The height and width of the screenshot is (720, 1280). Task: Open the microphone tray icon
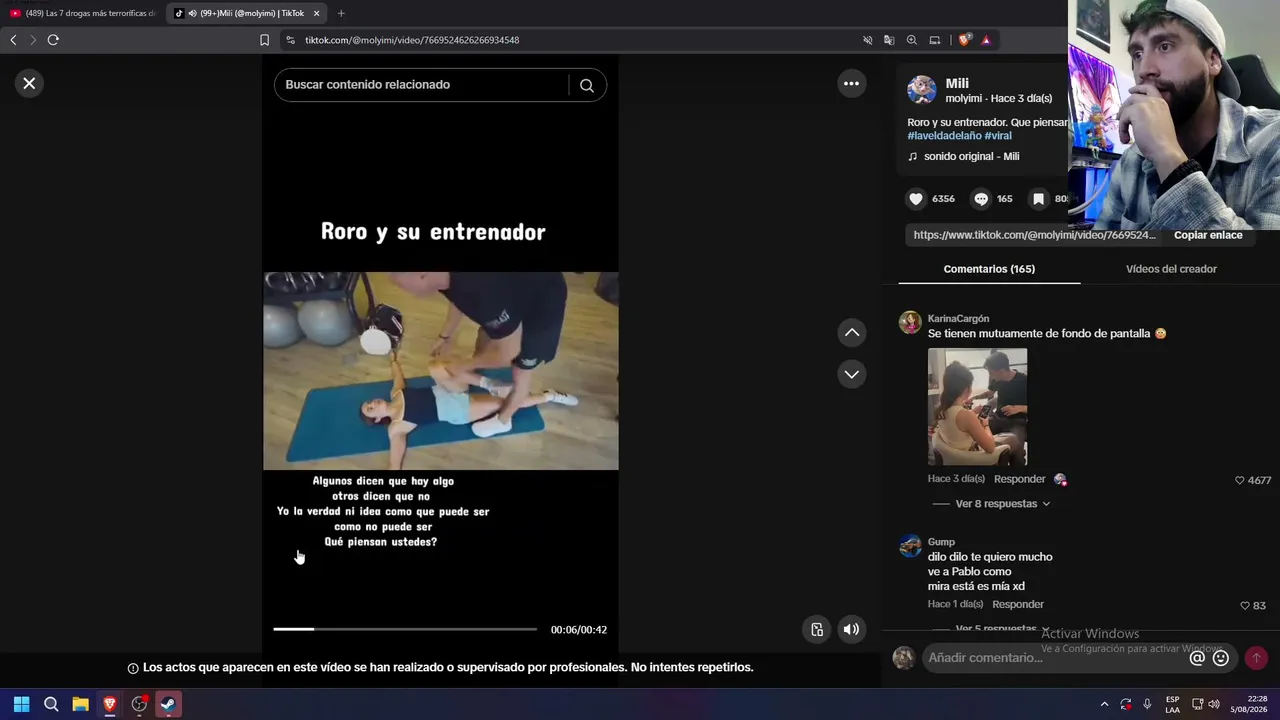coord(1147,704)
